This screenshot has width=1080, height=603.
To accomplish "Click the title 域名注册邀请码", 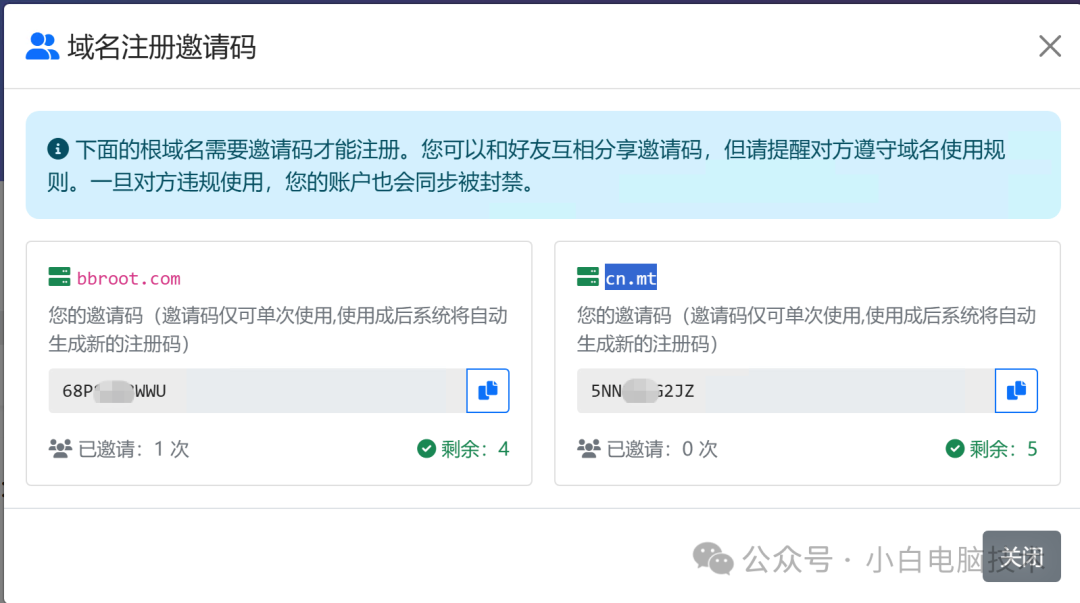I will tap(162, 48).
